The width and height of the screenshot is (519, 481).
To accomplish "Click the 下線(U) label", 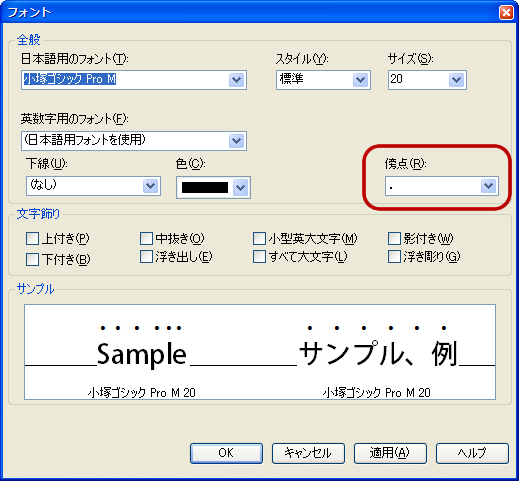I will pos(47,164).
